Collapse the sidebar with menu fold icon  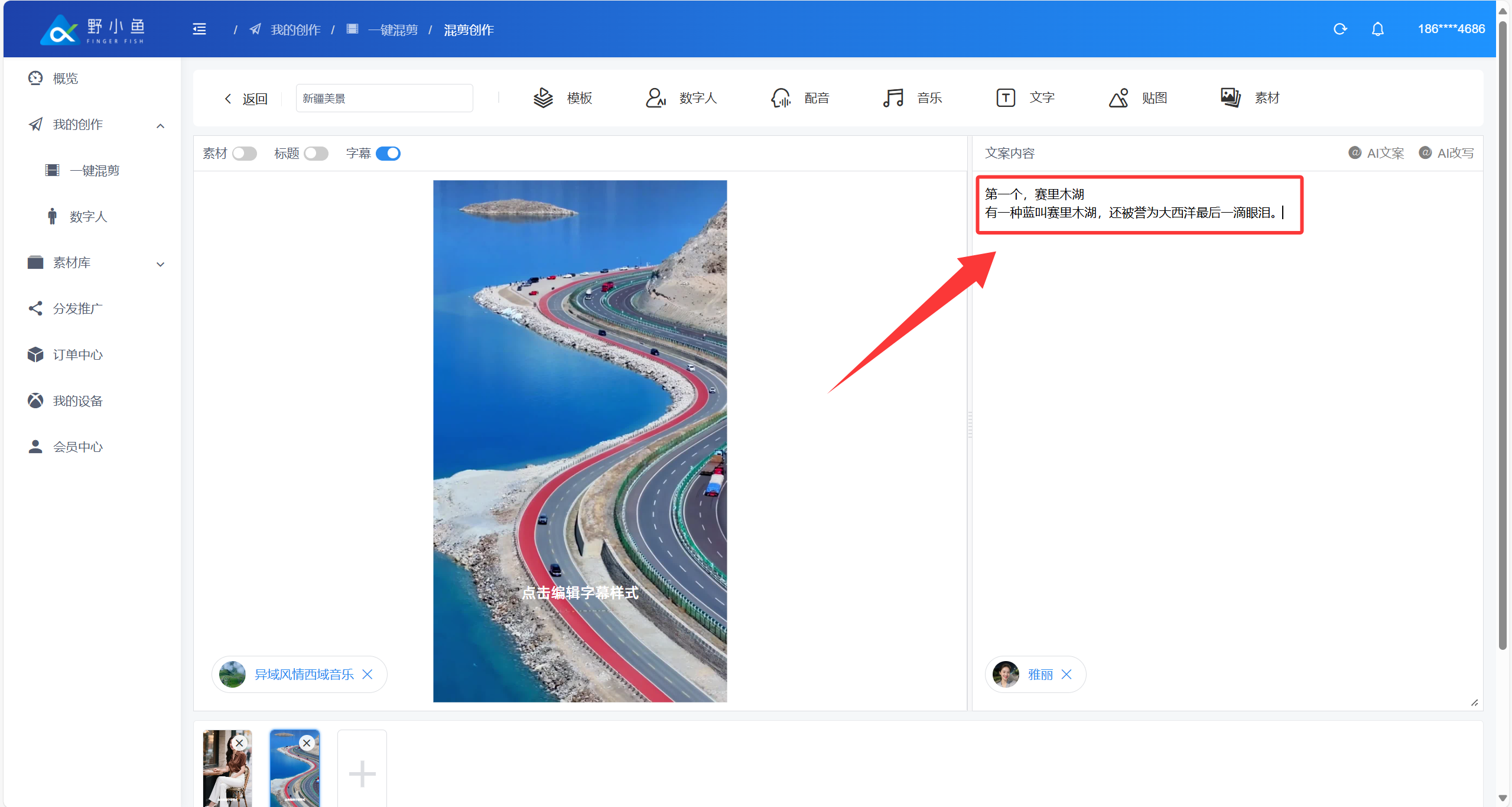pyautogui.click(x=199, y=29)
